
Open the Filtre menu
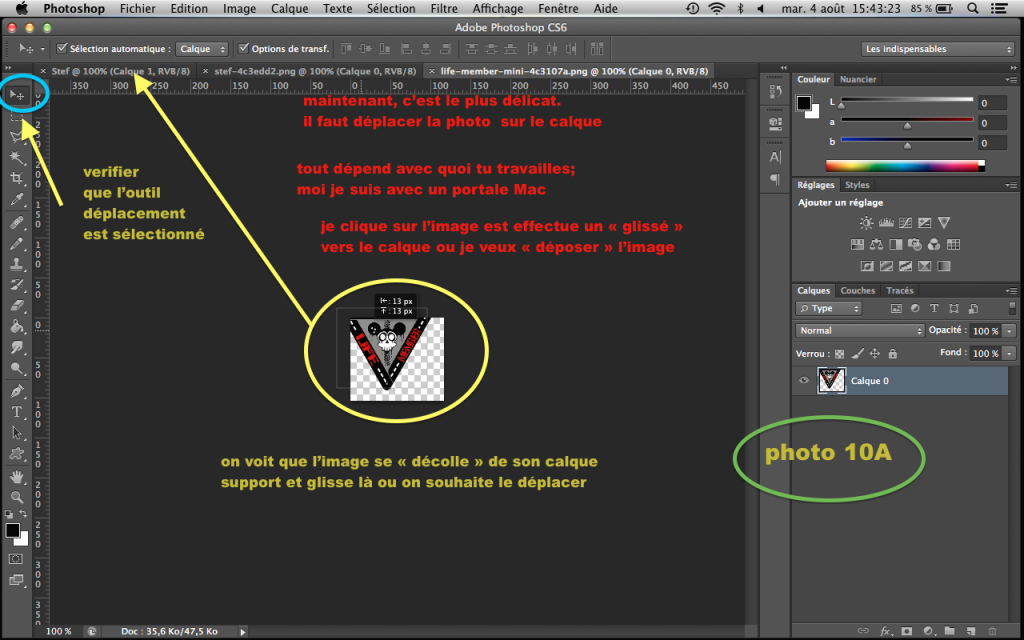[x=443, y=8]
